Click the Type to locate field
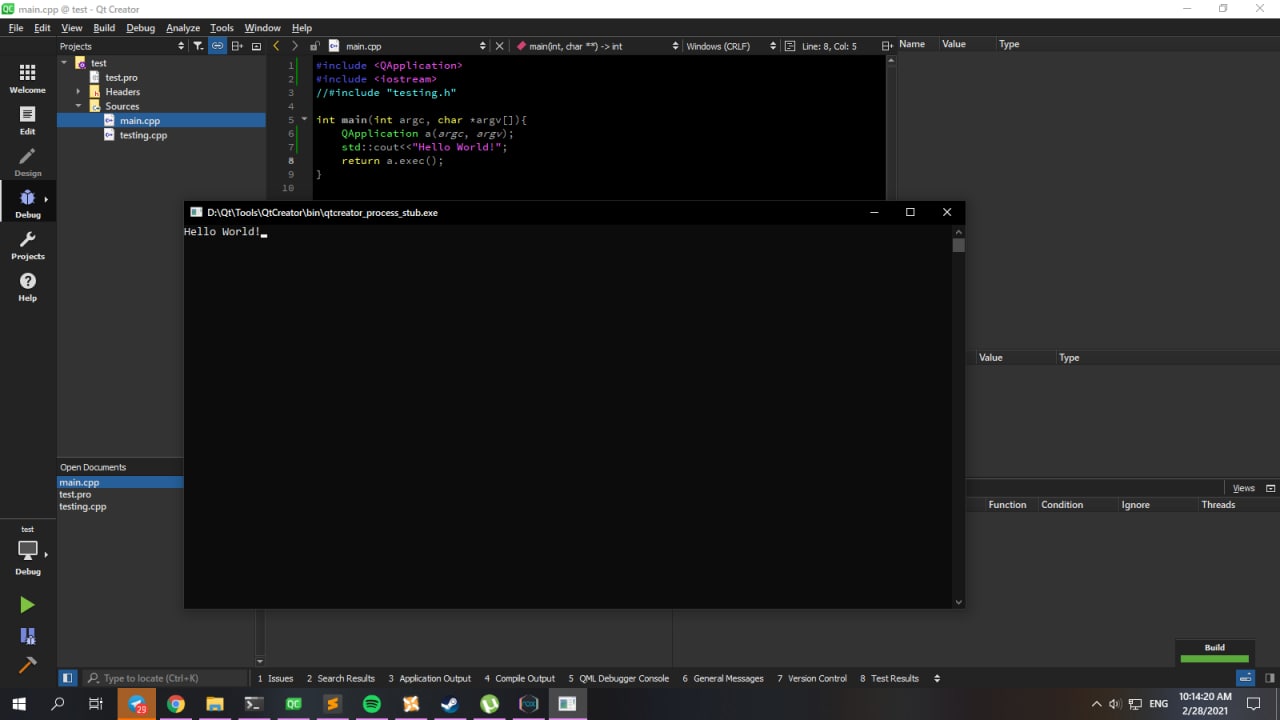The image size is (1280, 720). coord(166,678)
